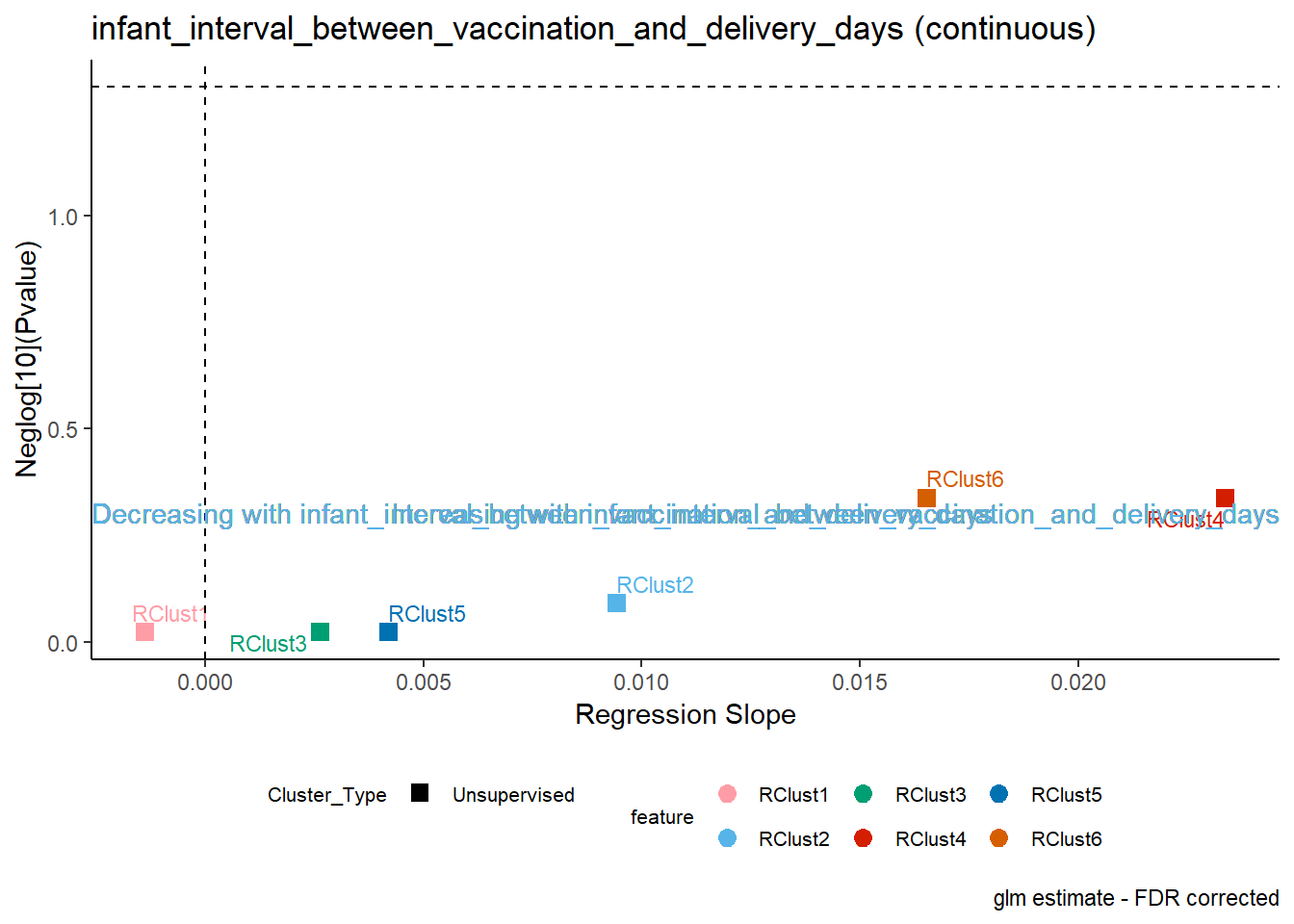Click the dark blue RClust5 legend circle
1294x924 pixels.
point(999,794)
